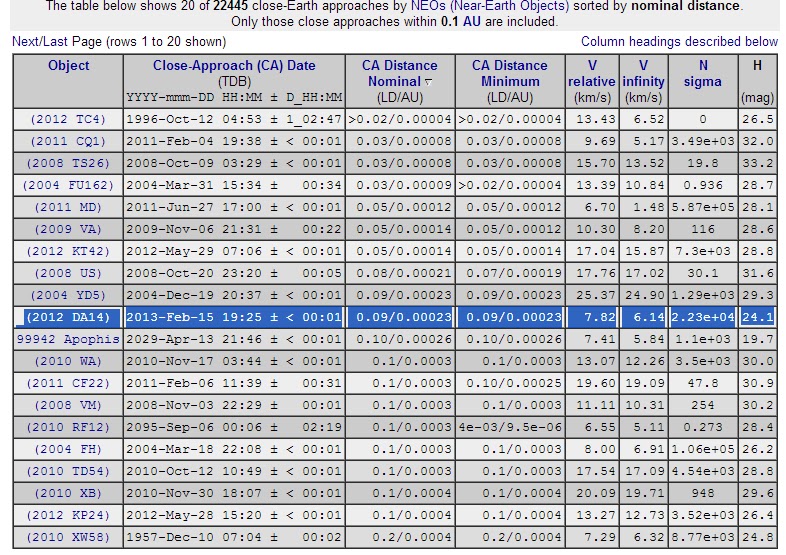Open object (2004 YD5) link

coord(68,295)
